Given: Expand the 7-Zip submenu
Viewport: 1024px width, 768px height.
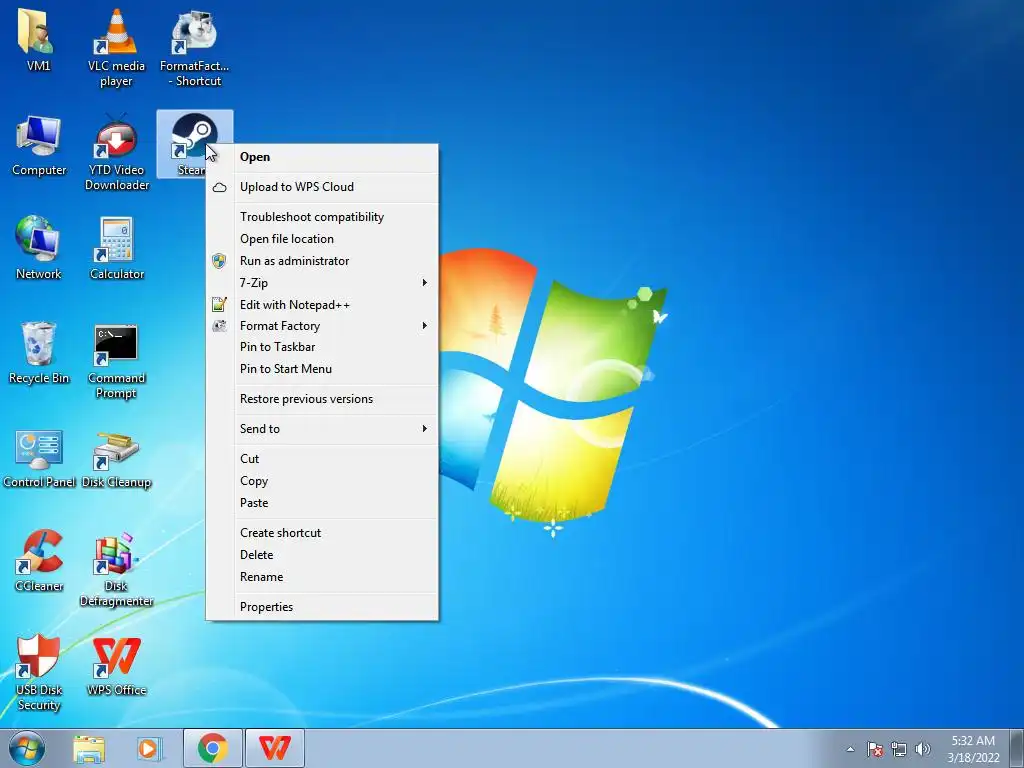Looking at the screenshot, I should point(323,283).
